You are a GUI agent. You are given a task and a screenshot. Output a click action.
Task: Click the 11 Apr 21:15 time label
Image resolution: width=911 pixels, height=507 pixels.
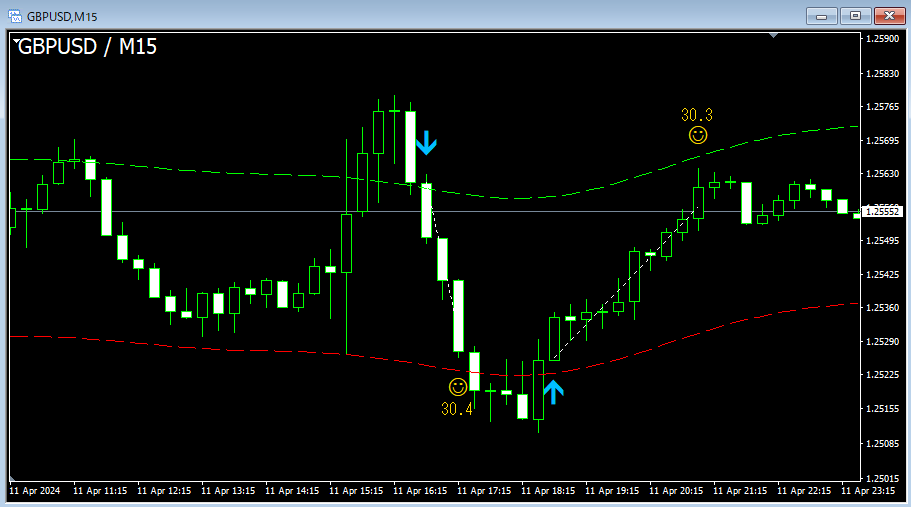coord(740,491)
